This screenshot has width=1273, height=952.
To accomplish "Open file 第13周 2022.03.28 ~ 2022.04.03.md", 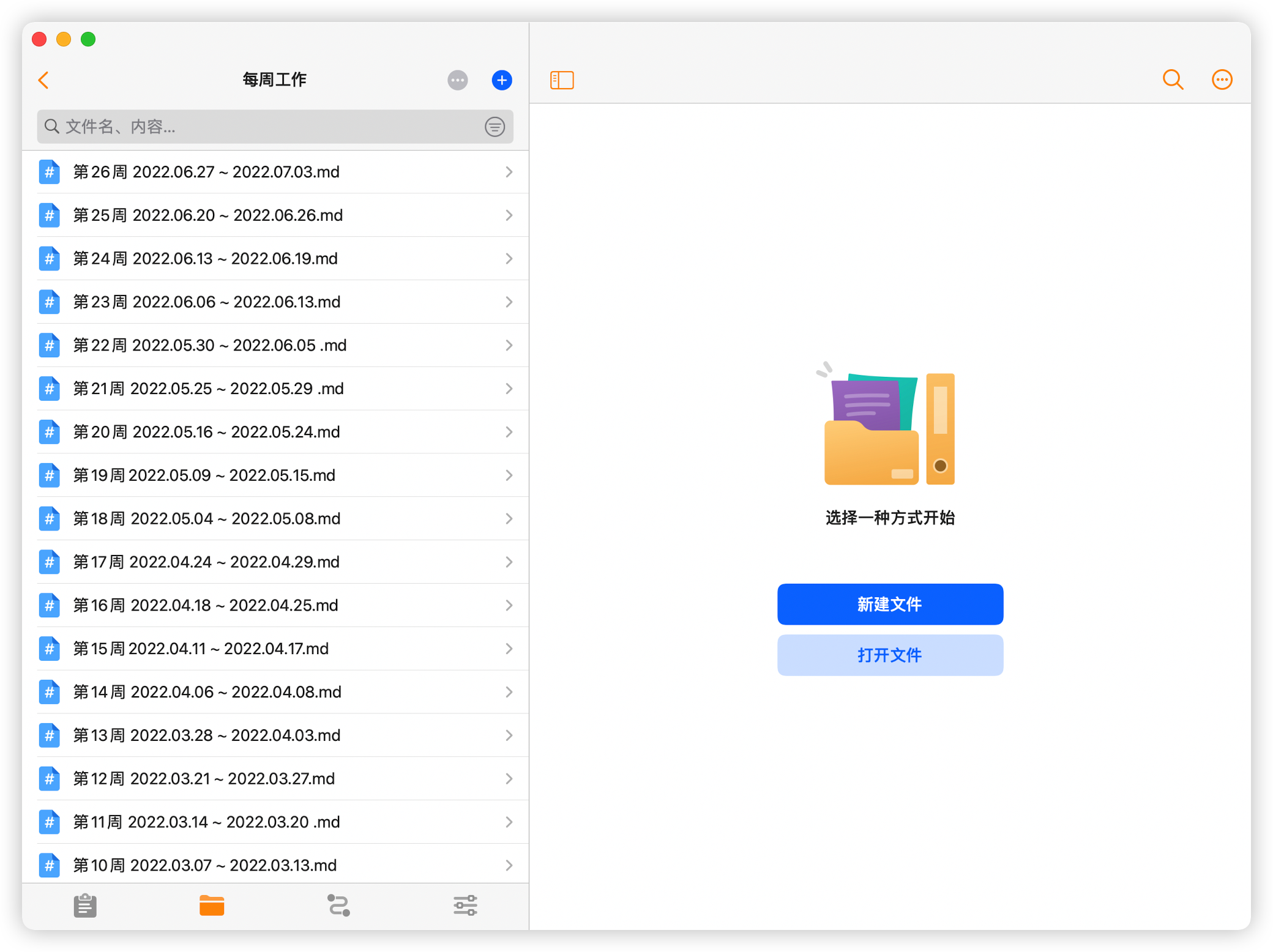I will point(275,735).
